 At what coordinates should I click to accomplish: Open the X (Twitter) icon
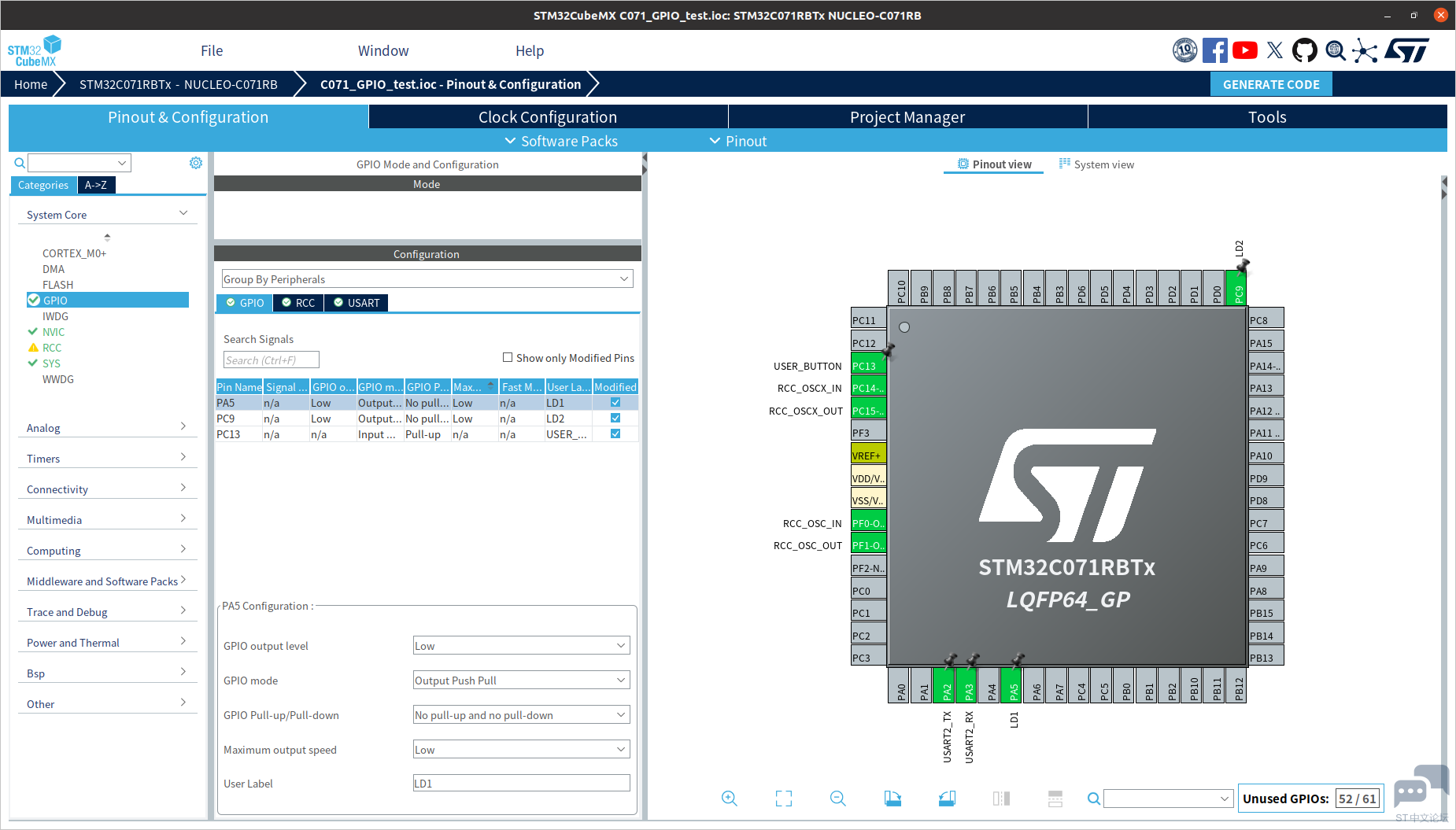pyautogui.click(x=1275, y=50)
